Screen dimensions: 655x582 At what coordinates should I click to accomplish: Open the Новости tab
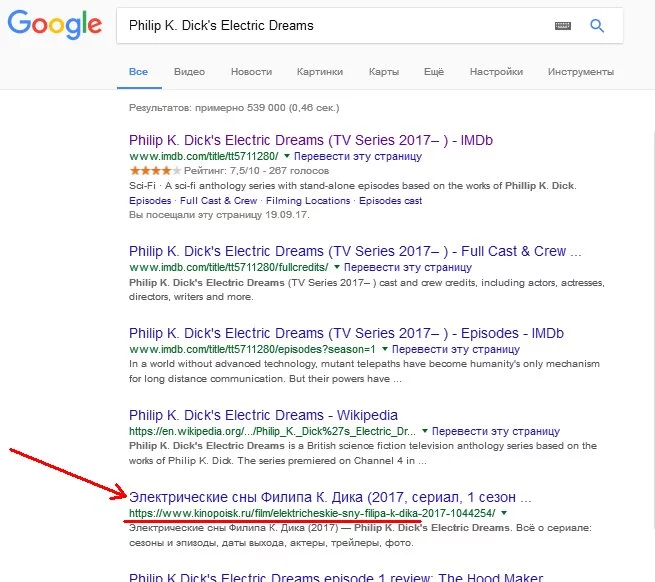click(x=251, y=72)
